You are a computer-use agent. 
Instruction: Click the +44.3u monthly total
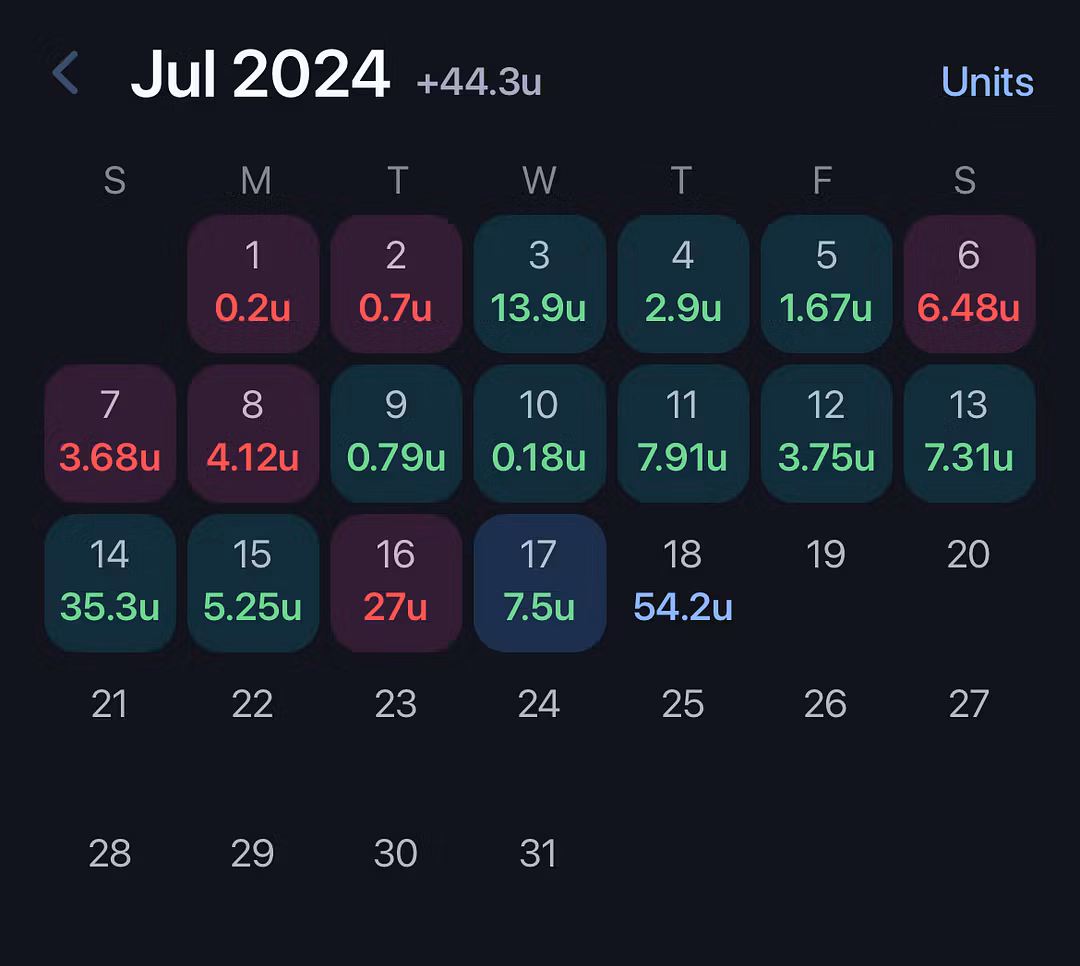click(479, 82)
